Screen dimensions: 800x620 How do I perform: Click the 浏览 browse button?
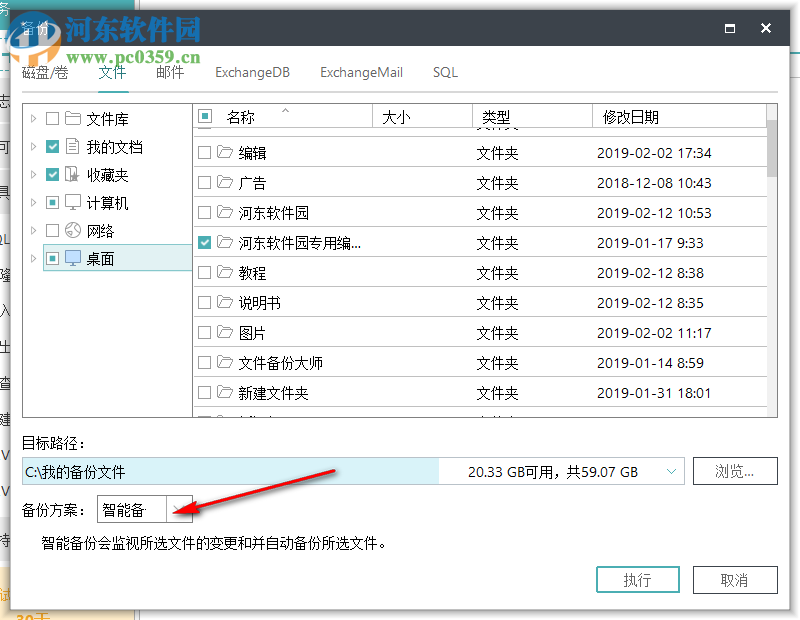[735, 470]
